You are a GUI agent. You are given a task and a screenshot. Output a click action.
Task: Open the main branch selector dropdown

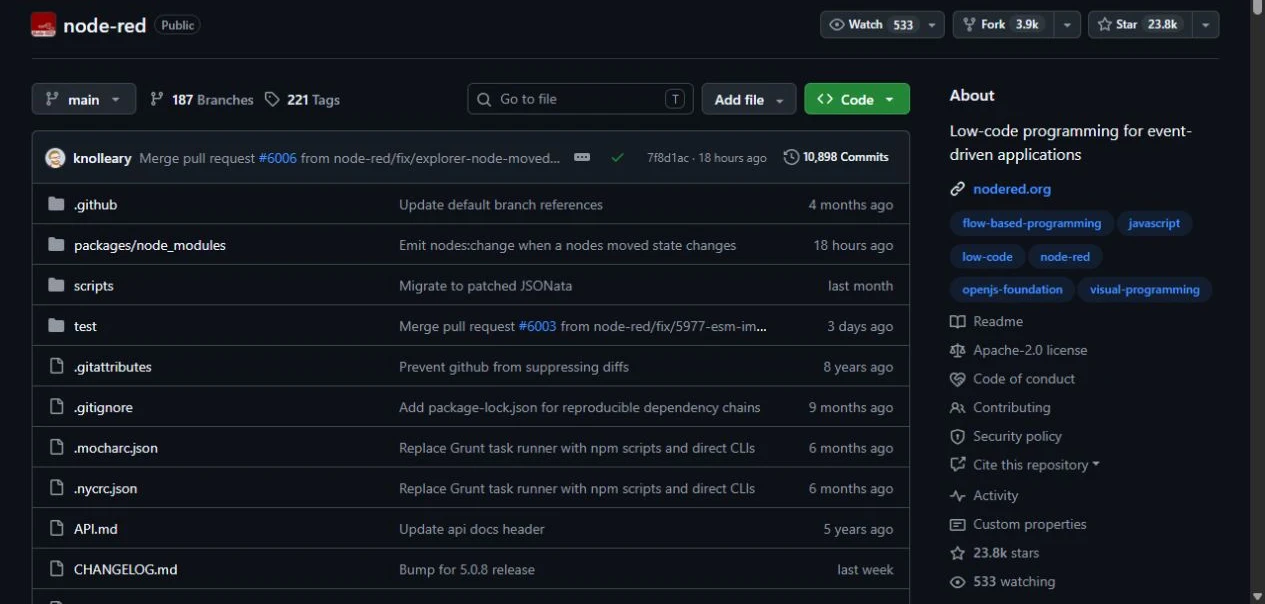point(83,99)
